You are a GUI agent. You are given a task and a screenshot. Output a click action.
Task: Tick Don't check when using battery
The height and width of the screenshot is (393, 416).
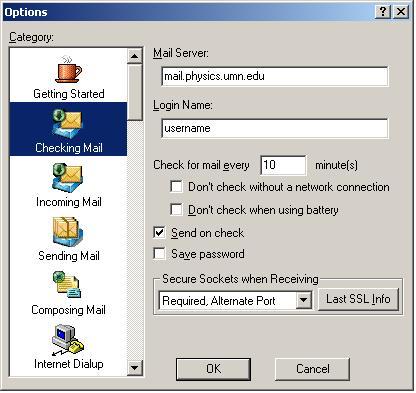pyautogui.click(x=176, y=210)
